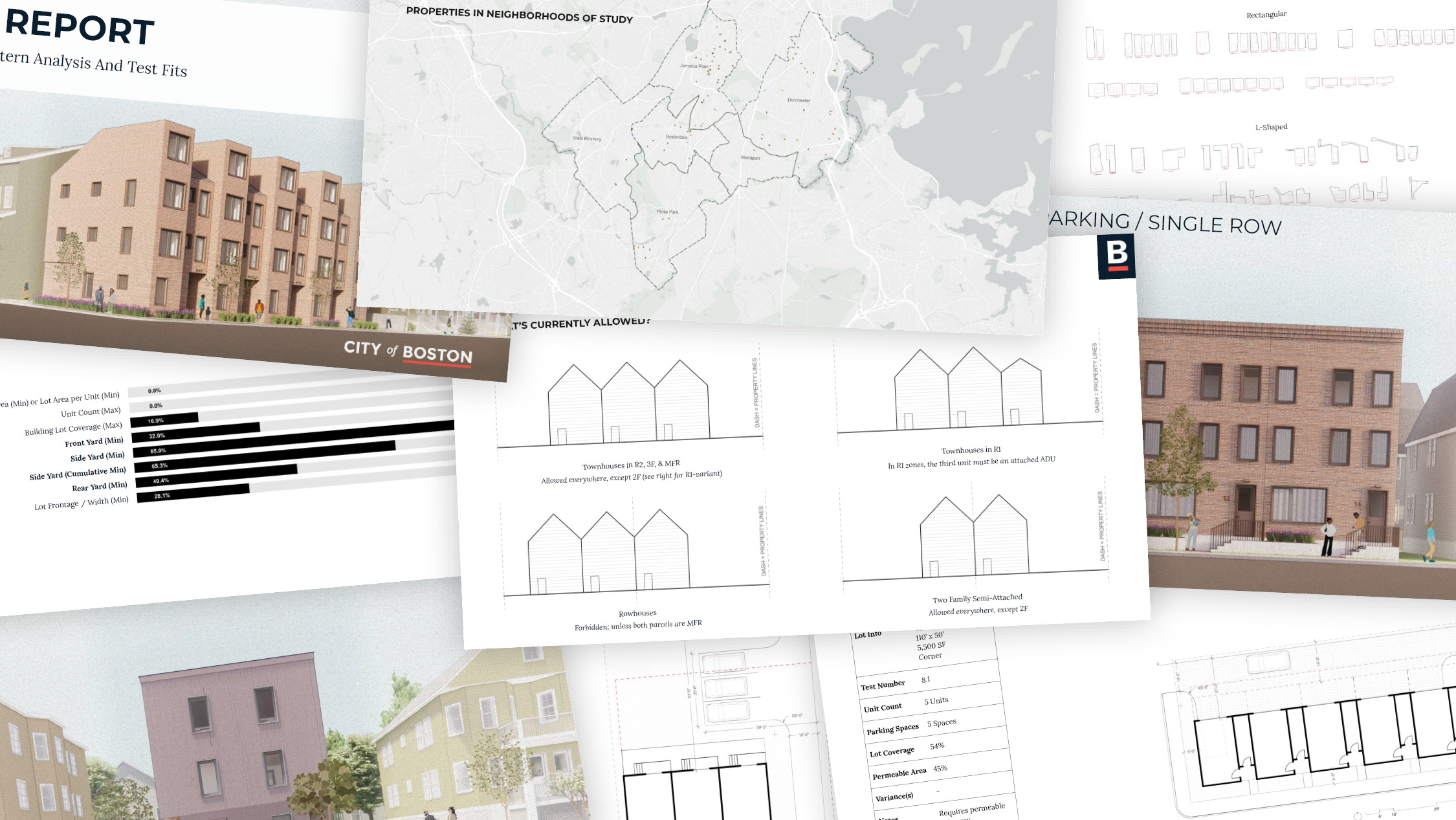Click the '5 Units' unit count value
The image size is (1456, 820).
click(936, 701)
